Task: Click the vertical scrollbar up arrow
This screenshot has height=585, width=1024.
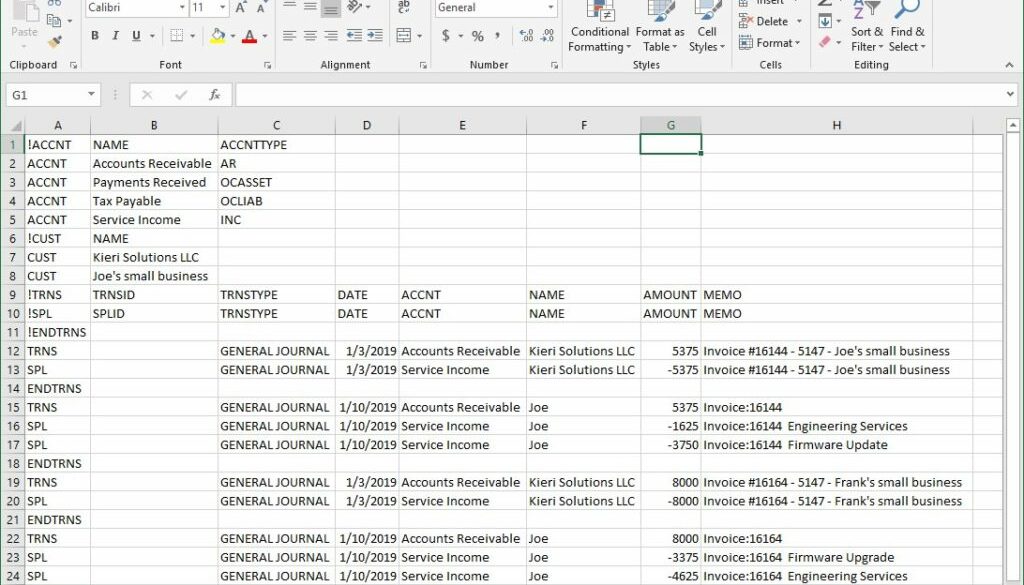Action: [x=1013, y=125]
